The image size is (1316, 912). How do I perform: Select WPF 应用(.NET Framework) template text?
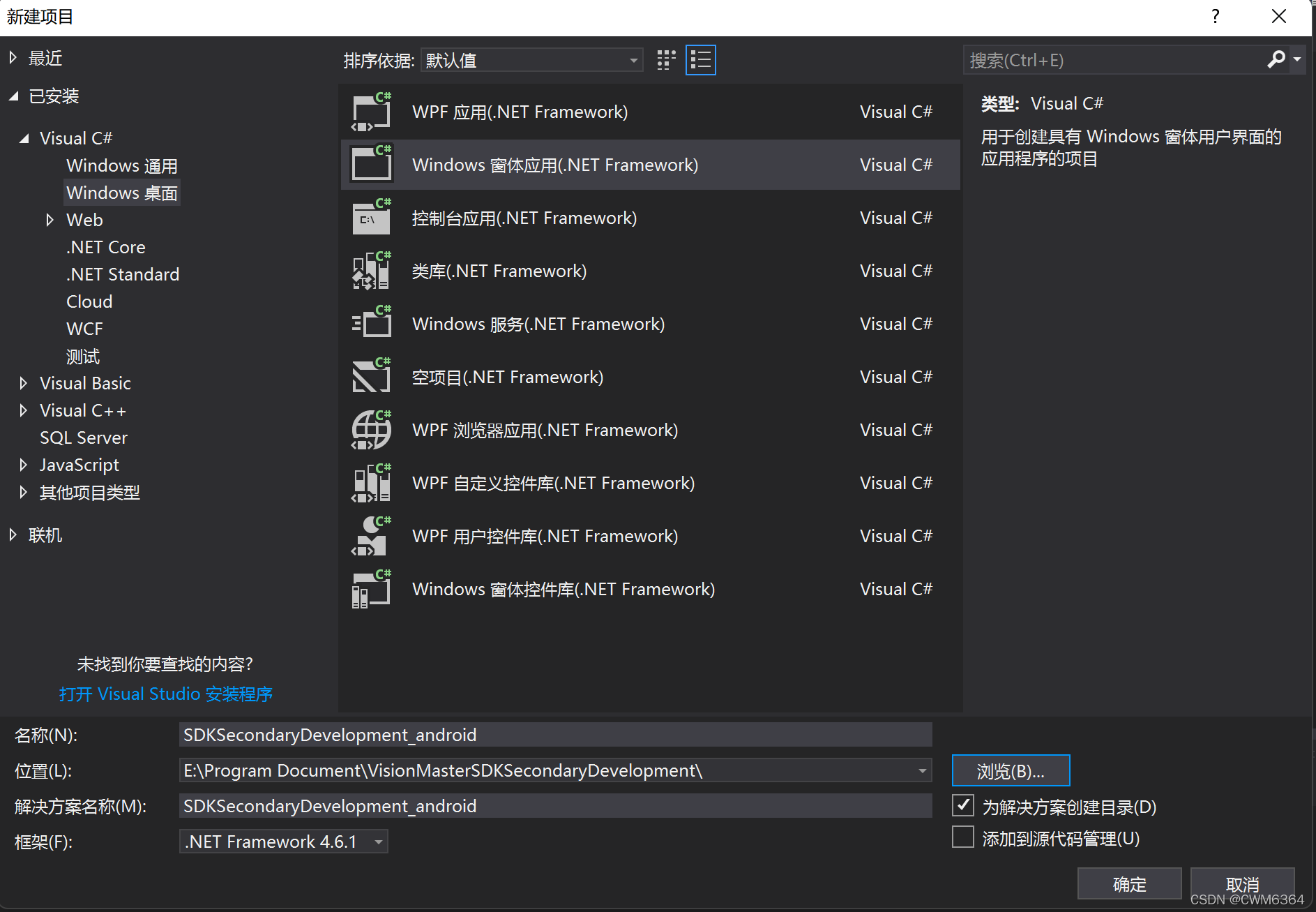[520, 112]
